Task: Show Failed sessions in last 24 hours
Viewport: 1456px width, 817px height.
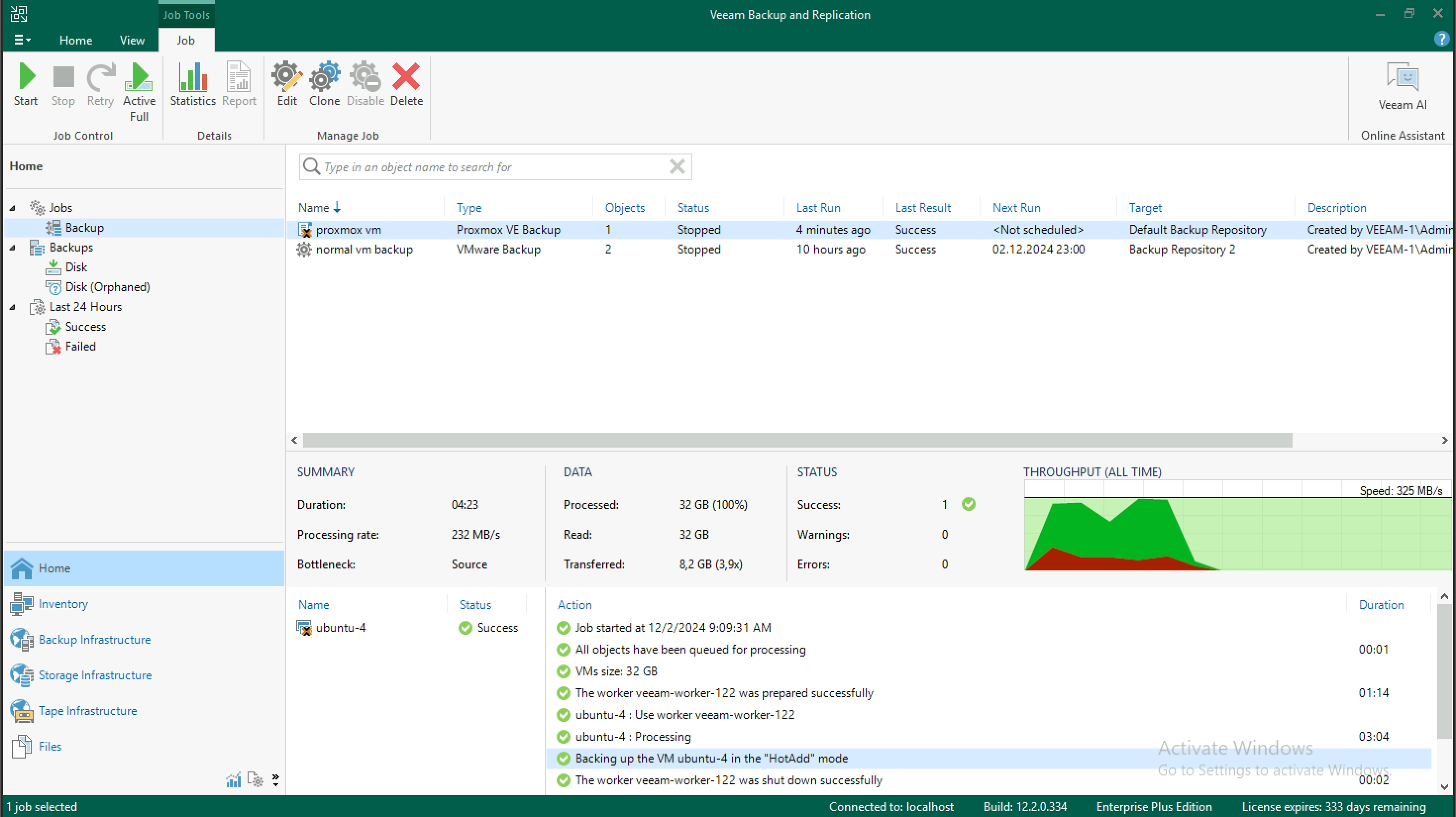Action: tap(80, 346)
